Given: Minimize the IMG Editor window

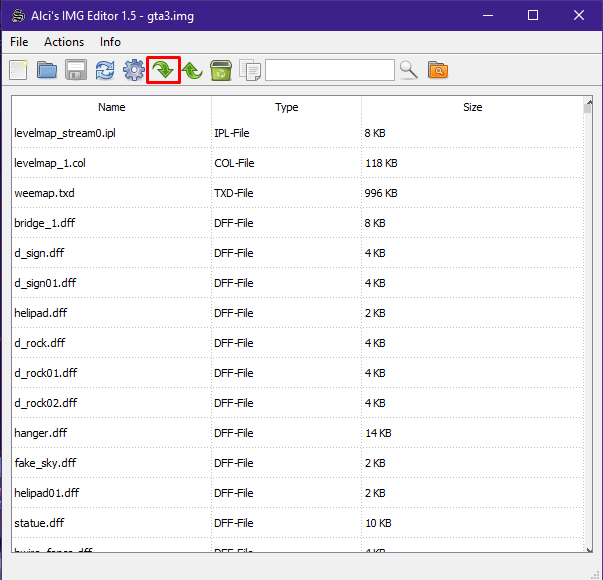Looking at the screenshot, I should [x=488, y=15].
